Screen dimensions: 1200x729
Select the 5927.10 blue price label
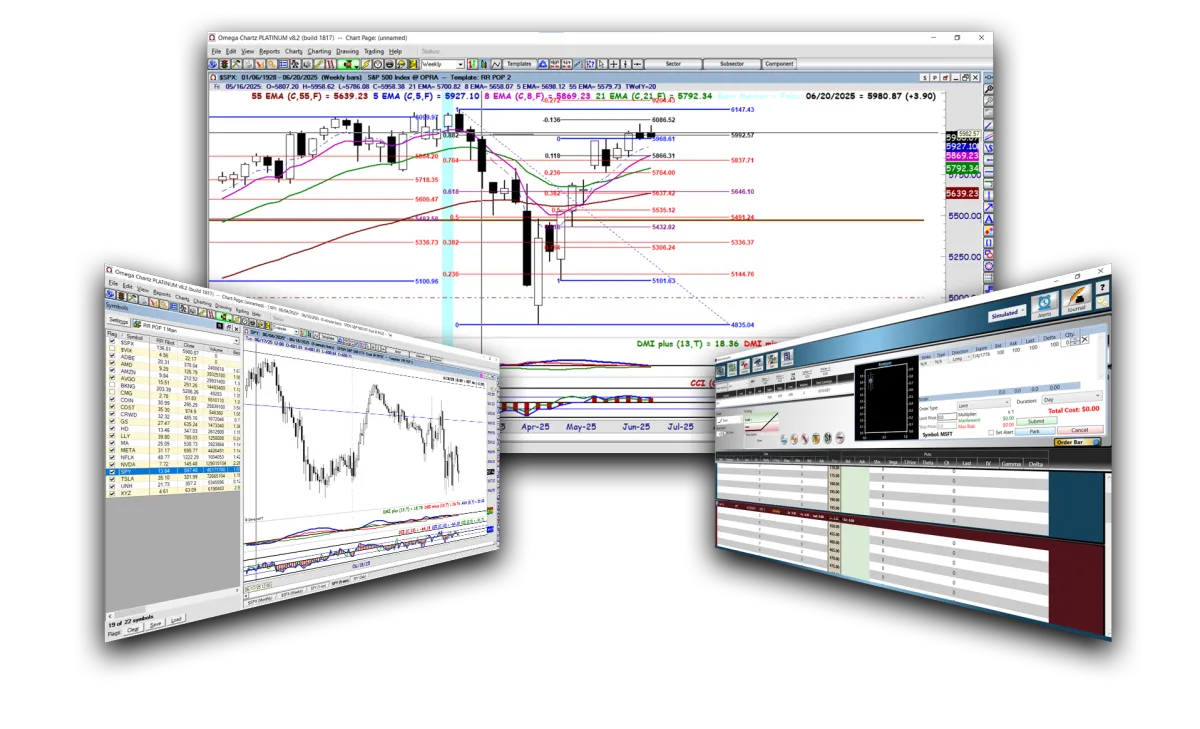[x=962, y=146]
